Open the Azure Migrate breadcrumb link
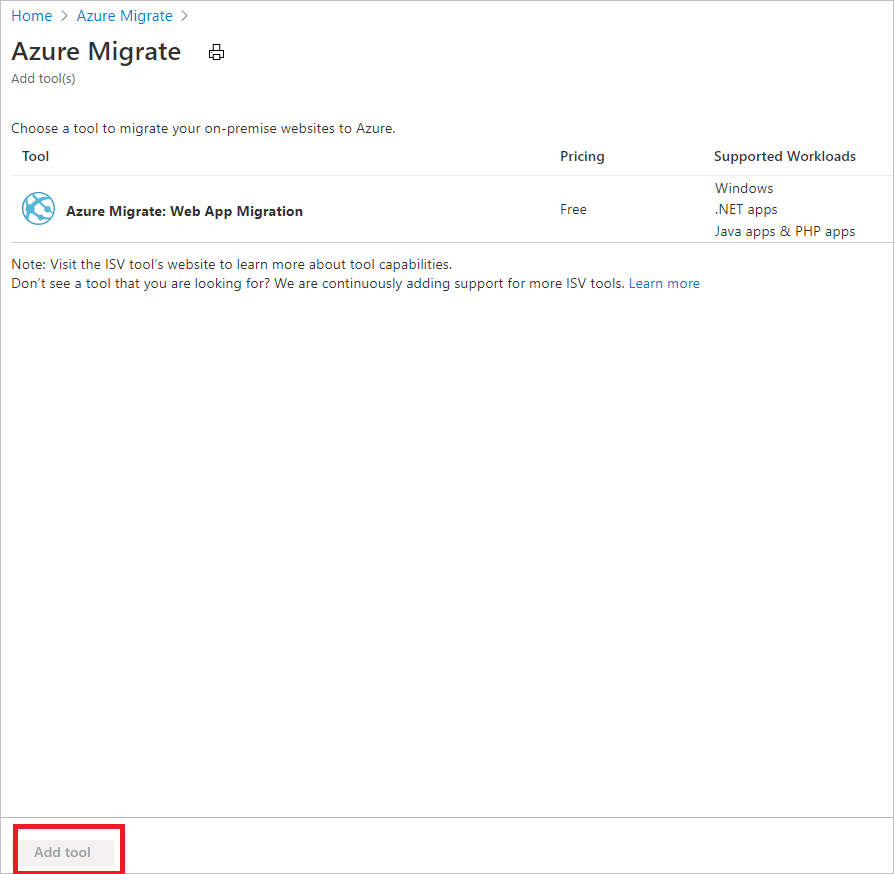Screen dimensions: 894x874 coord(124,16)
